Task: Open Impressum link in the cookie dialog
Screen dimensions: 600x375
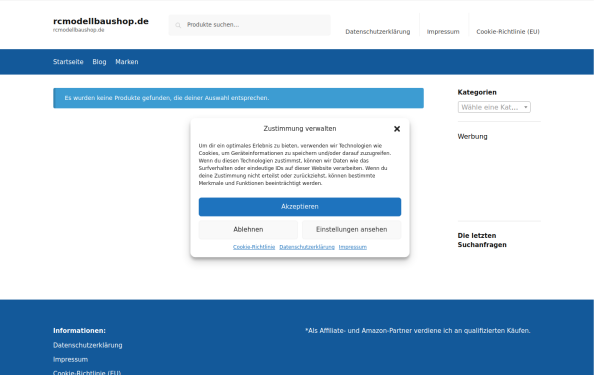Action: coord(352,247)
